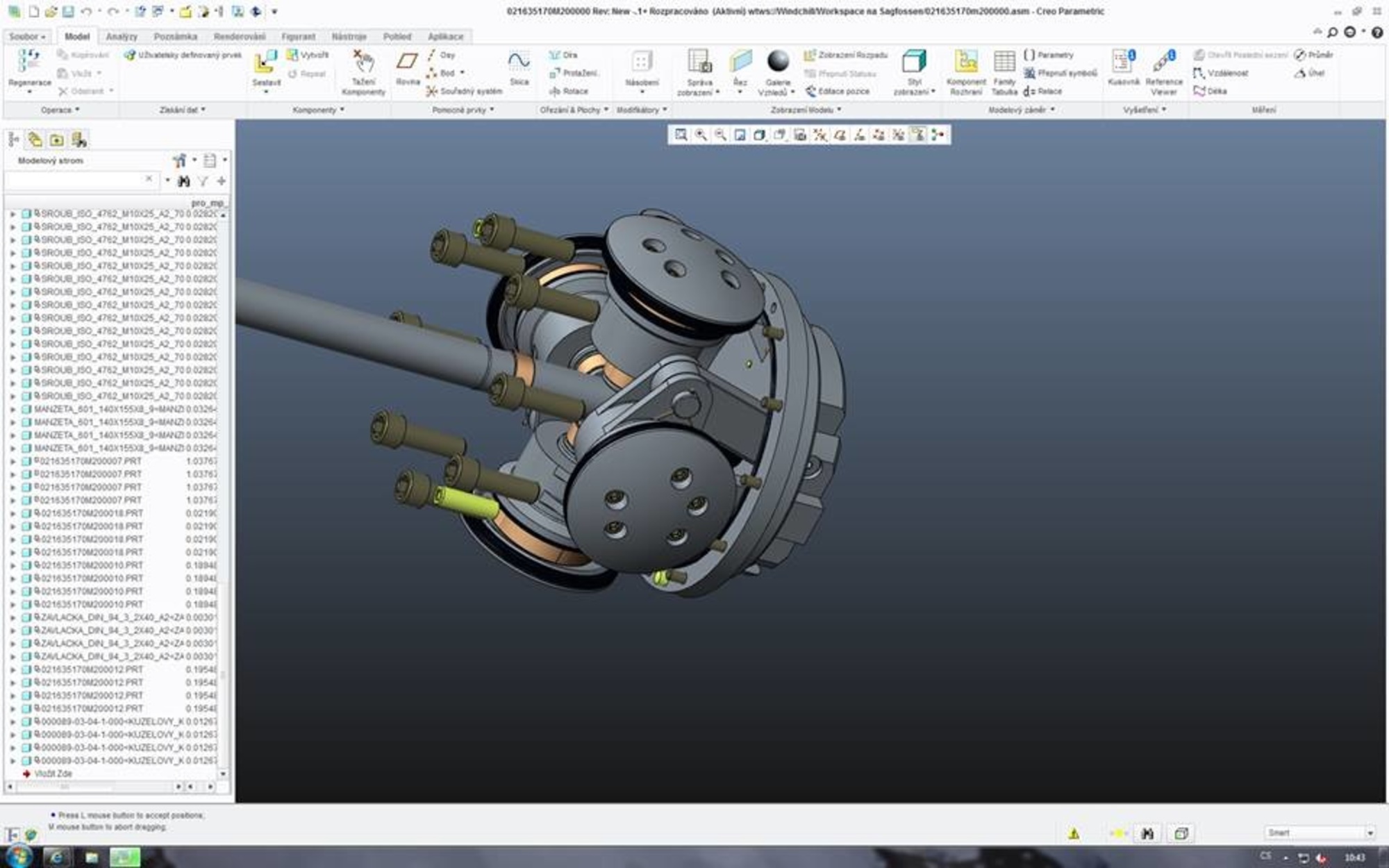Click the Vytvořit component icon

point(308,55)
